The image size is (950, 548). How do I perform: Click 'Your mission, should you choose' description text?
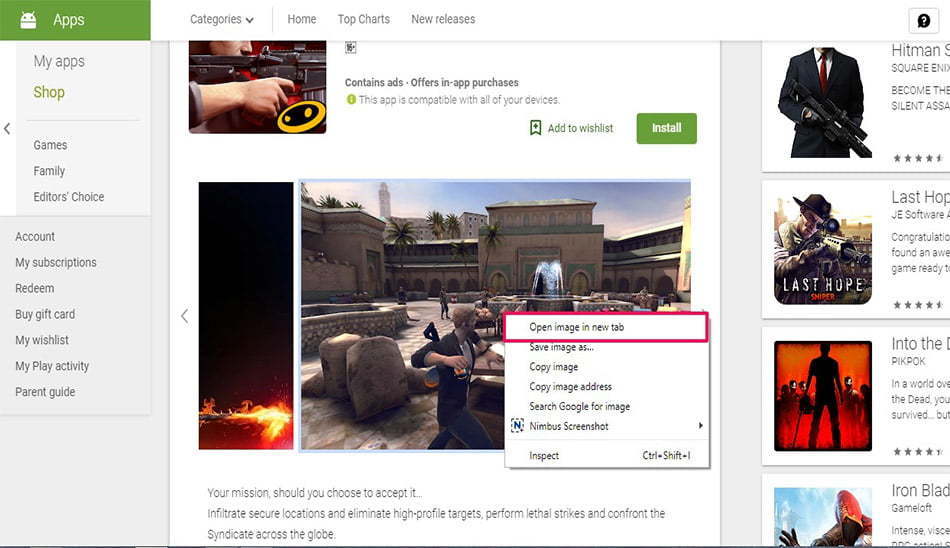point(314,493)
